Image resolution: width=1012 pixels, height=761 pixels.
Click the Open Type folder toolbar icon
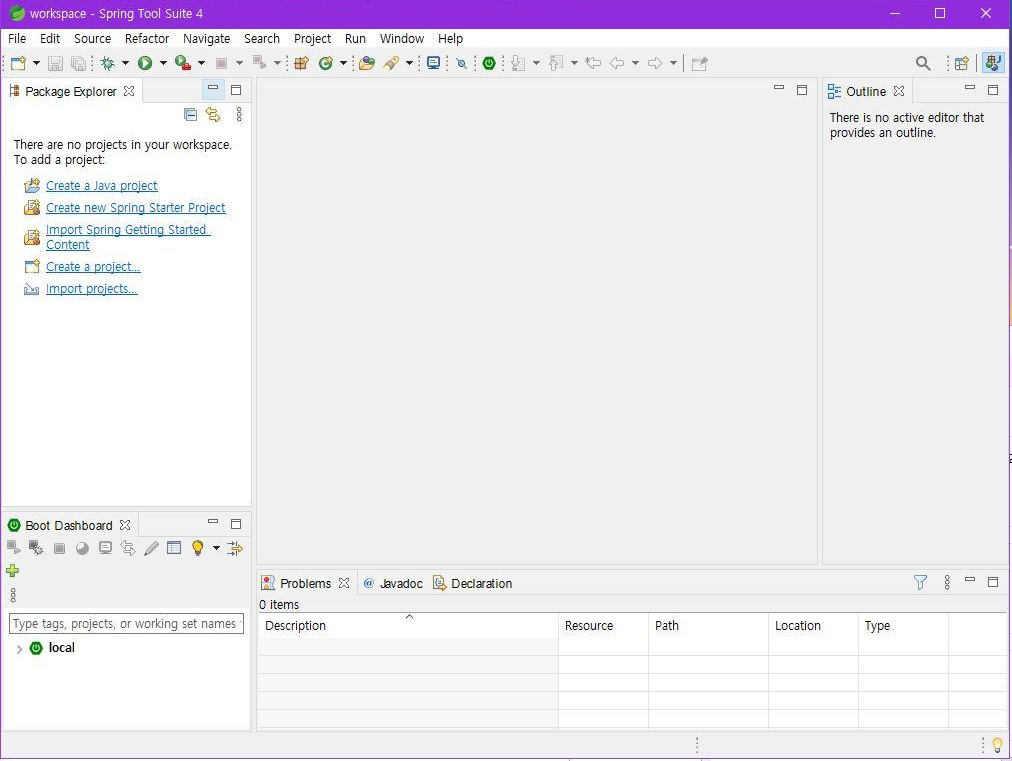click(x=367, y=63)
